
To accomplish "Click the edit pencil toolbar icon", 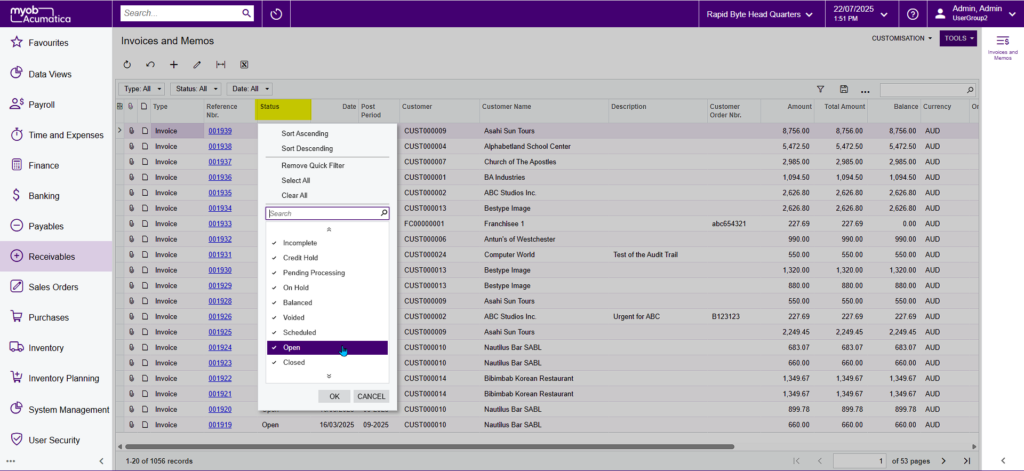I will click(x=197, y=65).
